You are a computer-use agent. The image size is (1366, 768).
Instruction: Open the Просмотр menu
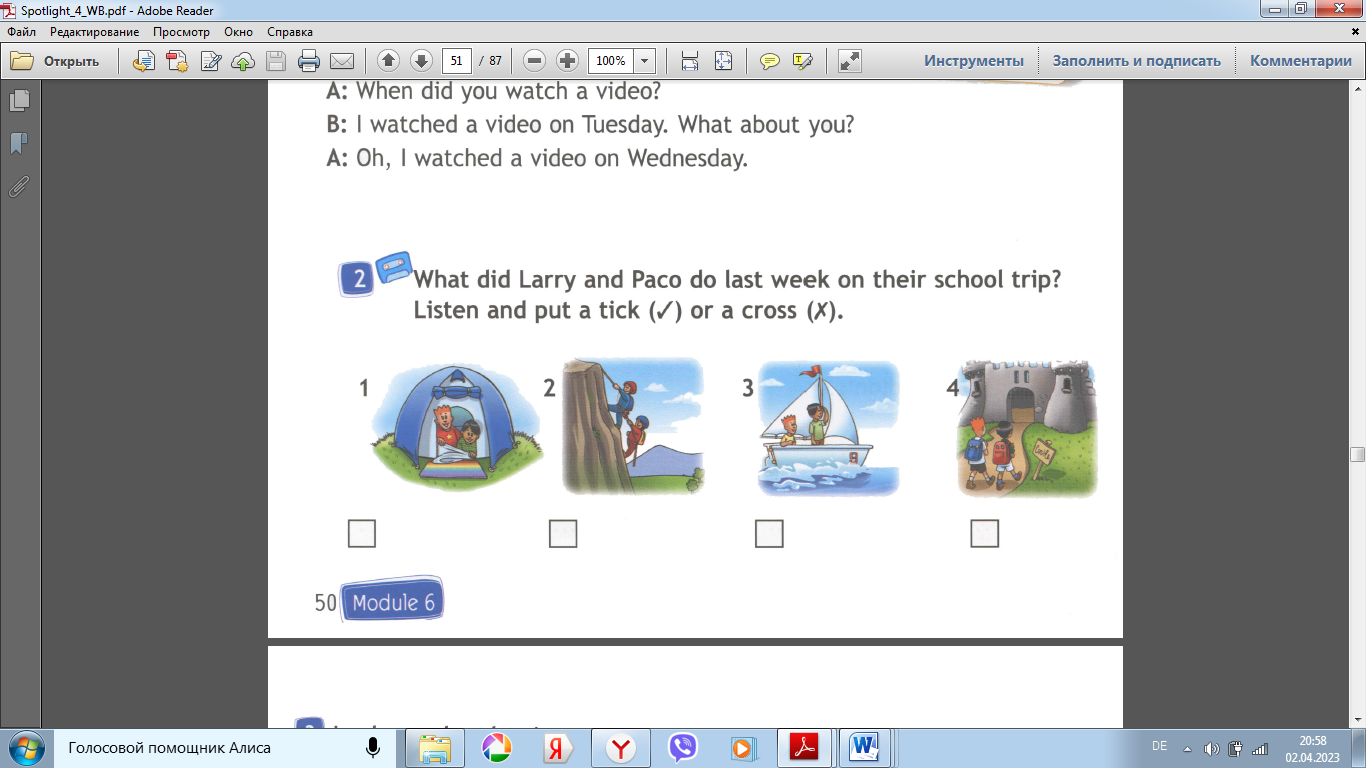(182, 32)
